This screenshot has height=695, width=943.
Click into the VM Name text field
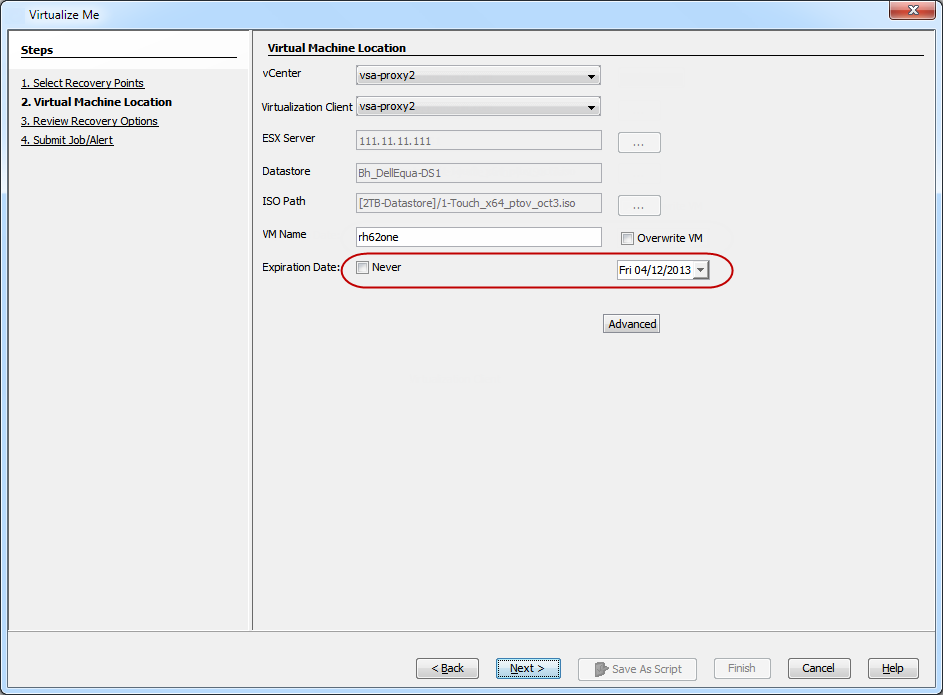coord(478,237)
